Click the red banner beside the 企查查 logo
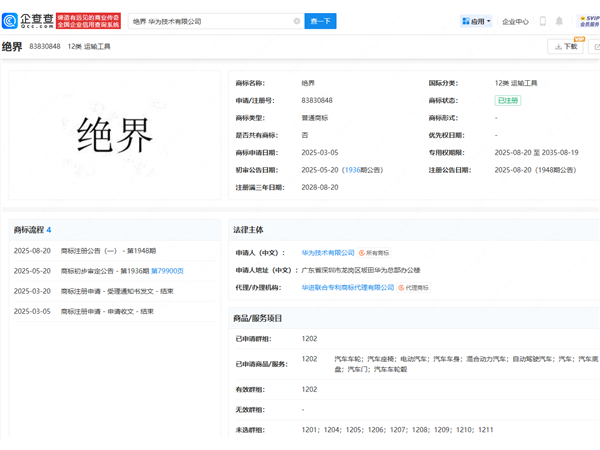Viewport: 600px width, 450px height. tap(88, 21)
